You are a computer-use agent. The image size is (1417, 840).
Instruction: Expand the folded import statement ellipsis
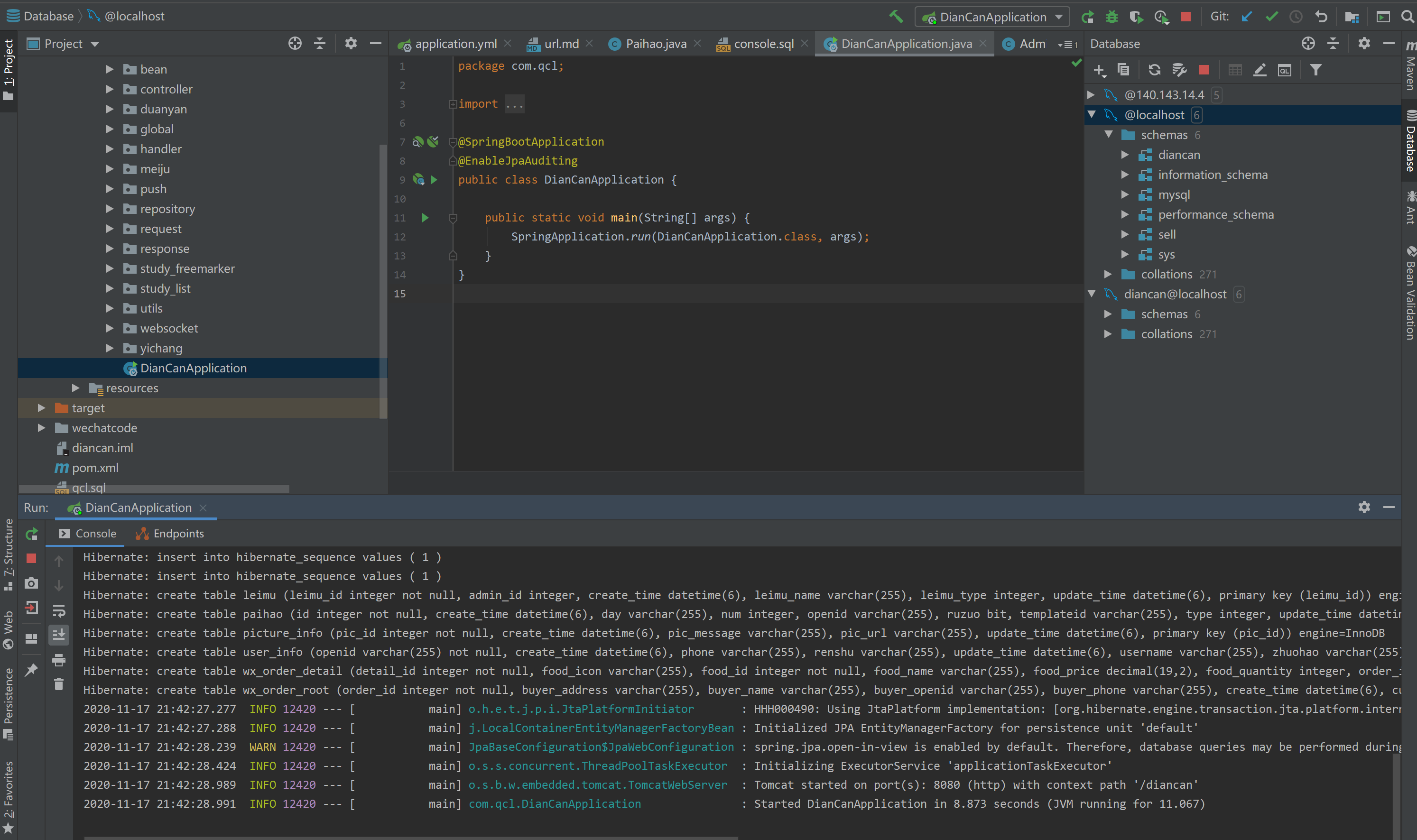(x=514, y=104)
